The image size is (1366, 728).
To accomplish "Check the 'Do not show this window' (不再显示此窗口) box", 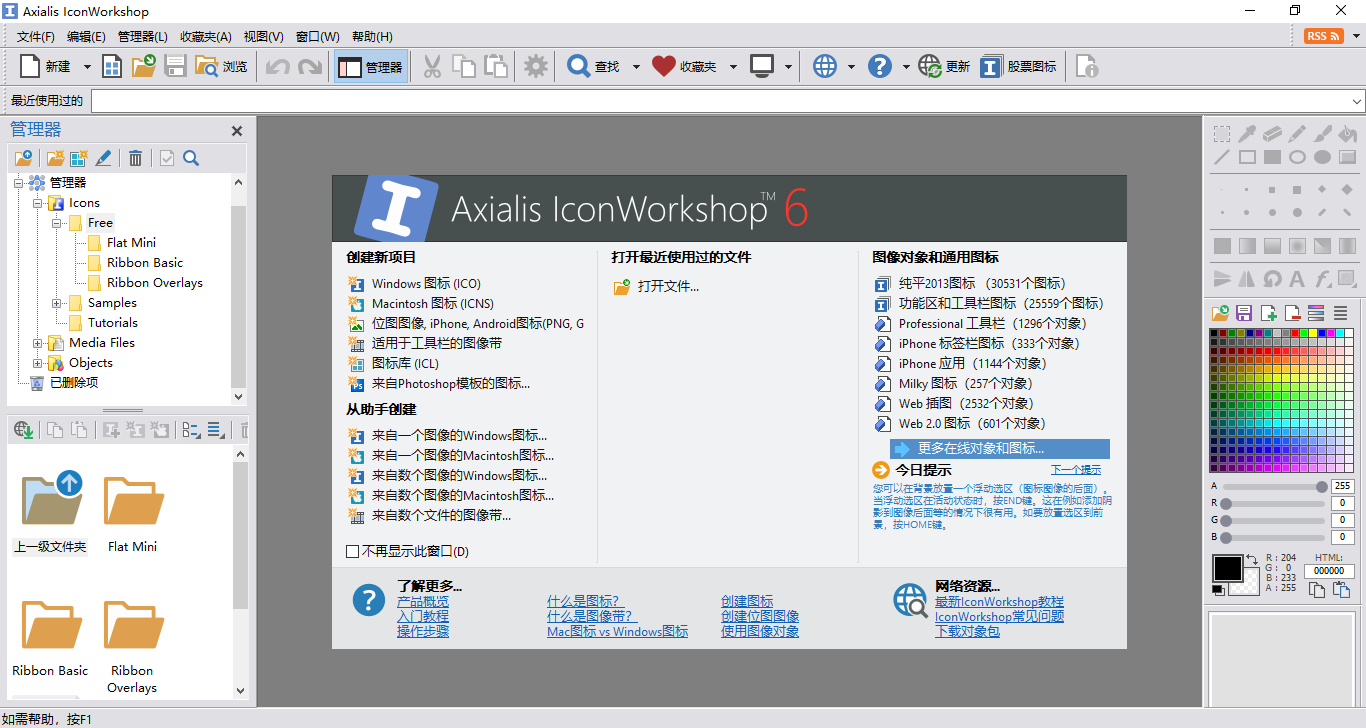I will pyautogui.click(x=352, y=551).
